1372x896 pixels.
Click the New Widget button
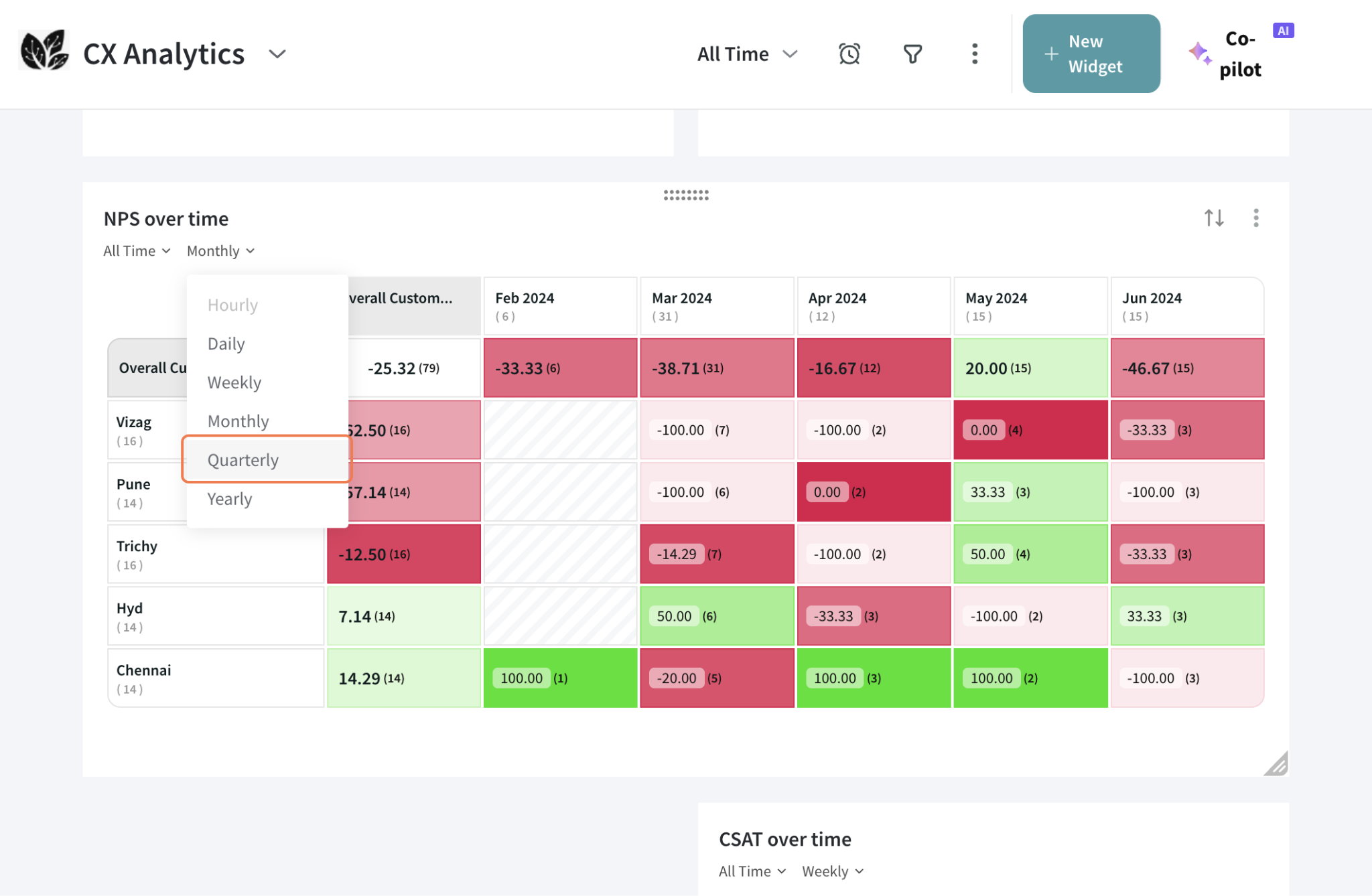pyautogui.click(x=1091, y=54)
